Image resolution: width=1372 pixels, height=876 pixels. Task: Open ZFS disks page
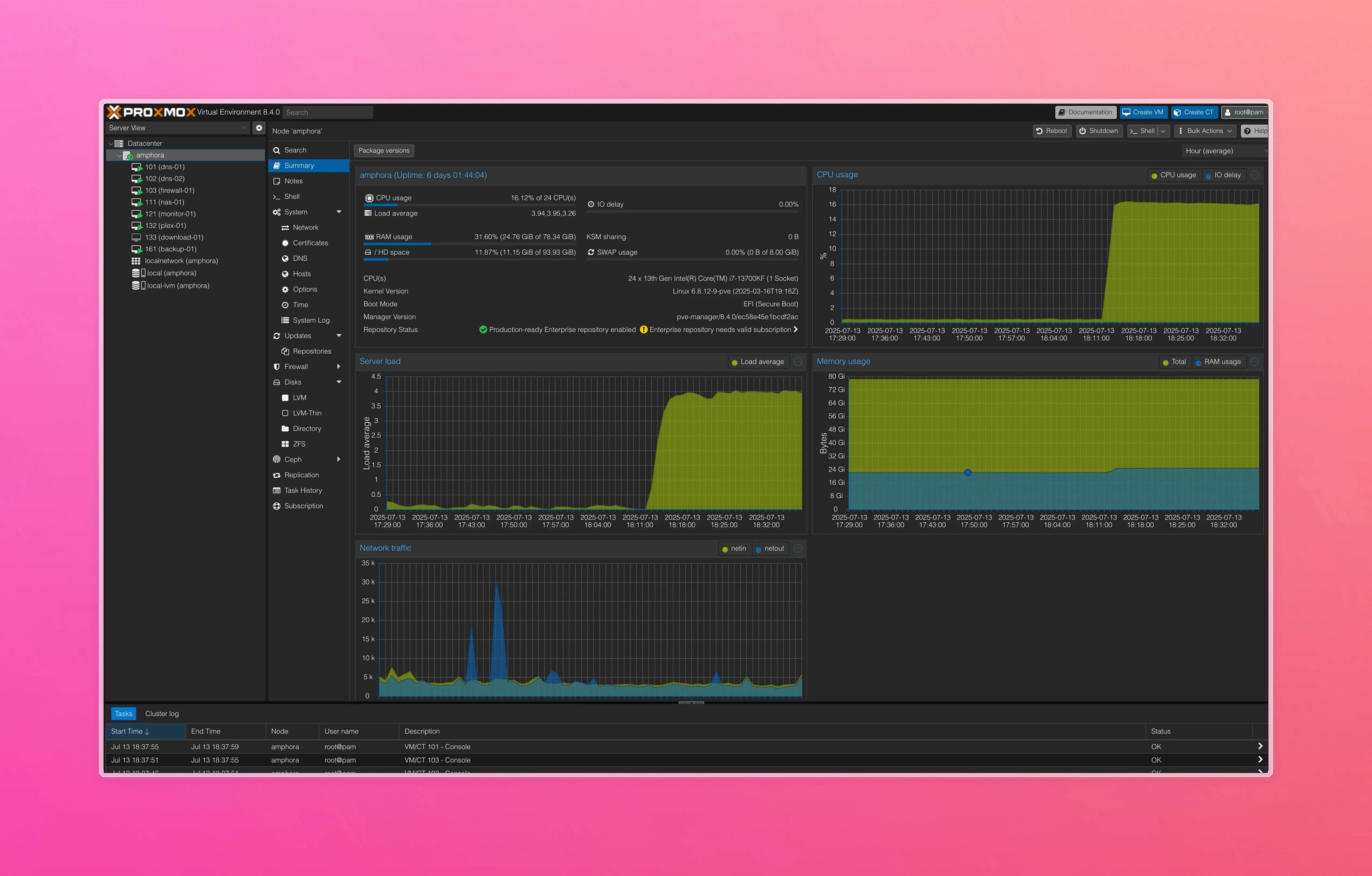(308, 444)
